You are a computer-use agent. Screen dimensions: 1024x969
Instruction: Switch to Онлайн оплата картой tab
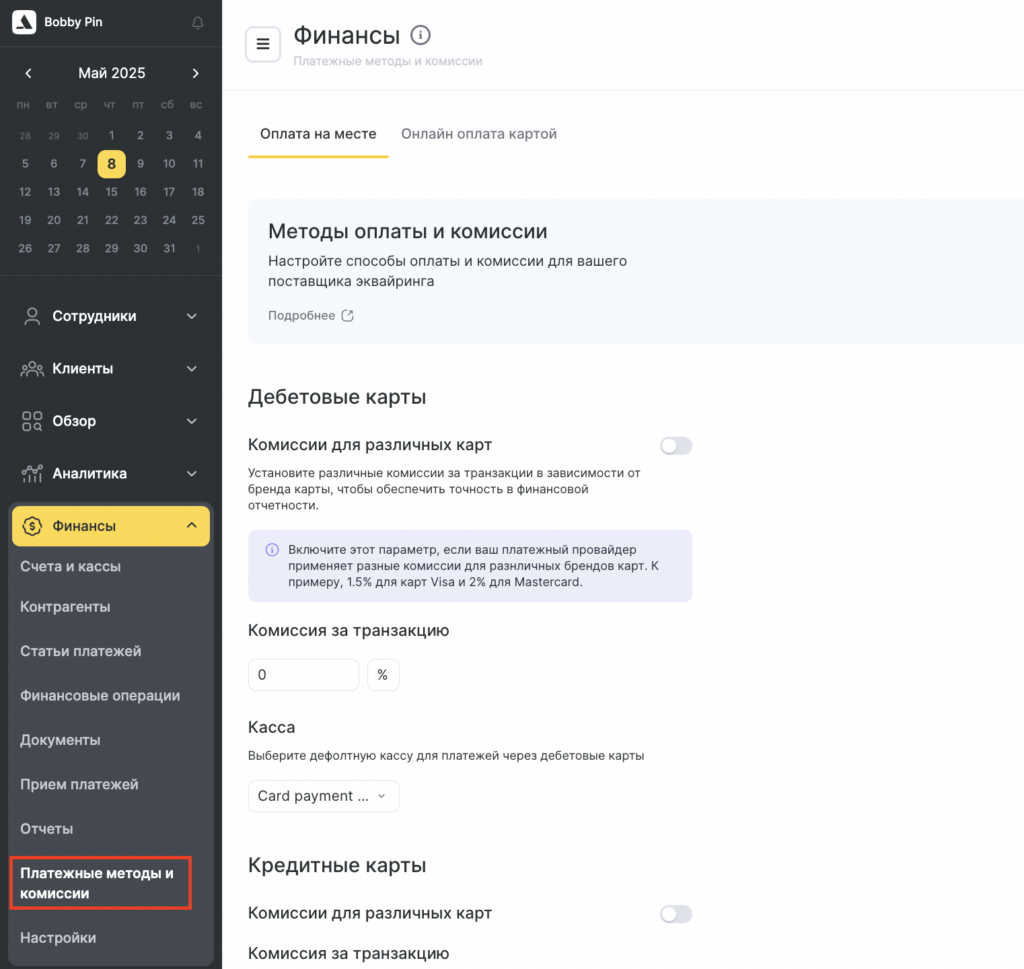[479, 134]
